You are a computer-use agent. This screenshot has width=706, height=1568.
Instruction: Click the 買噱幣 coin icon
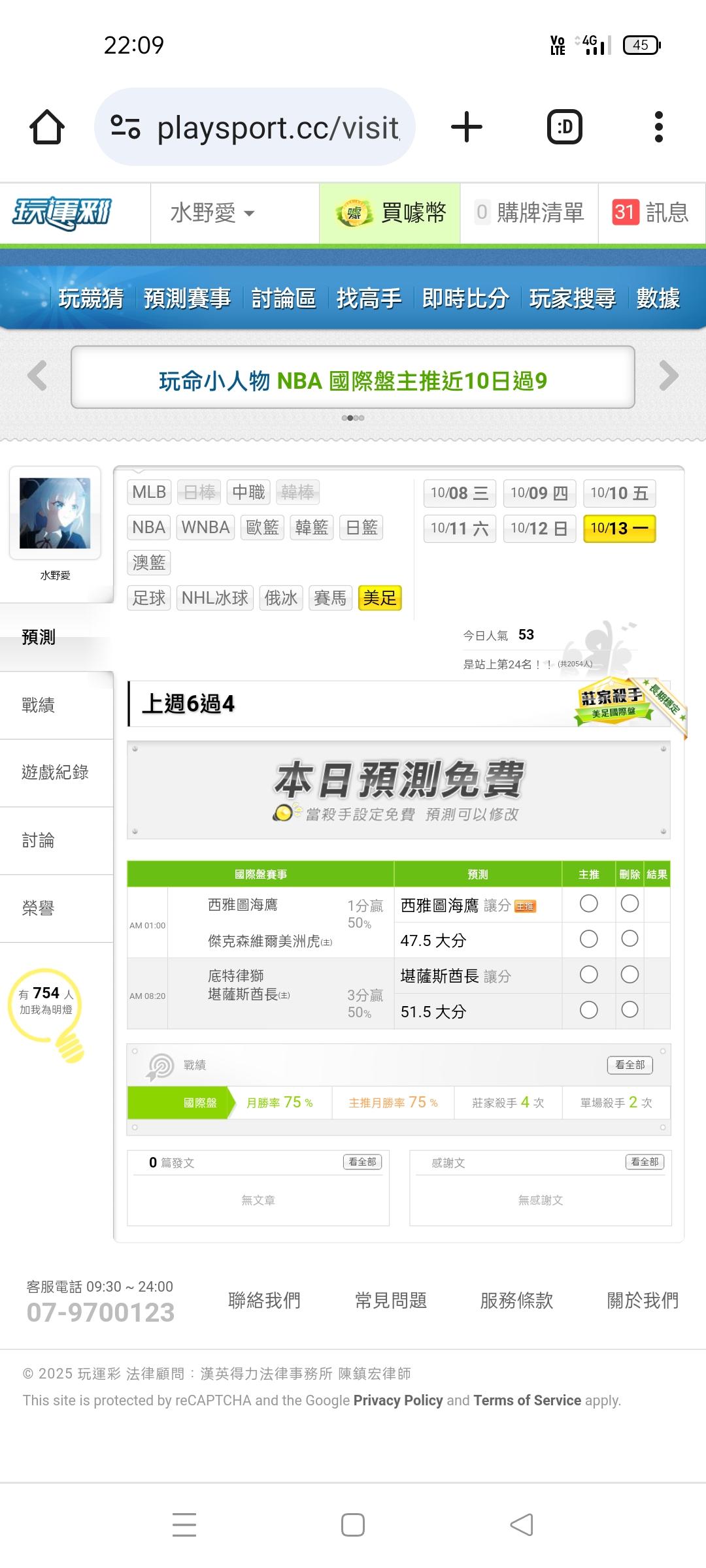[x=354, y=213]
